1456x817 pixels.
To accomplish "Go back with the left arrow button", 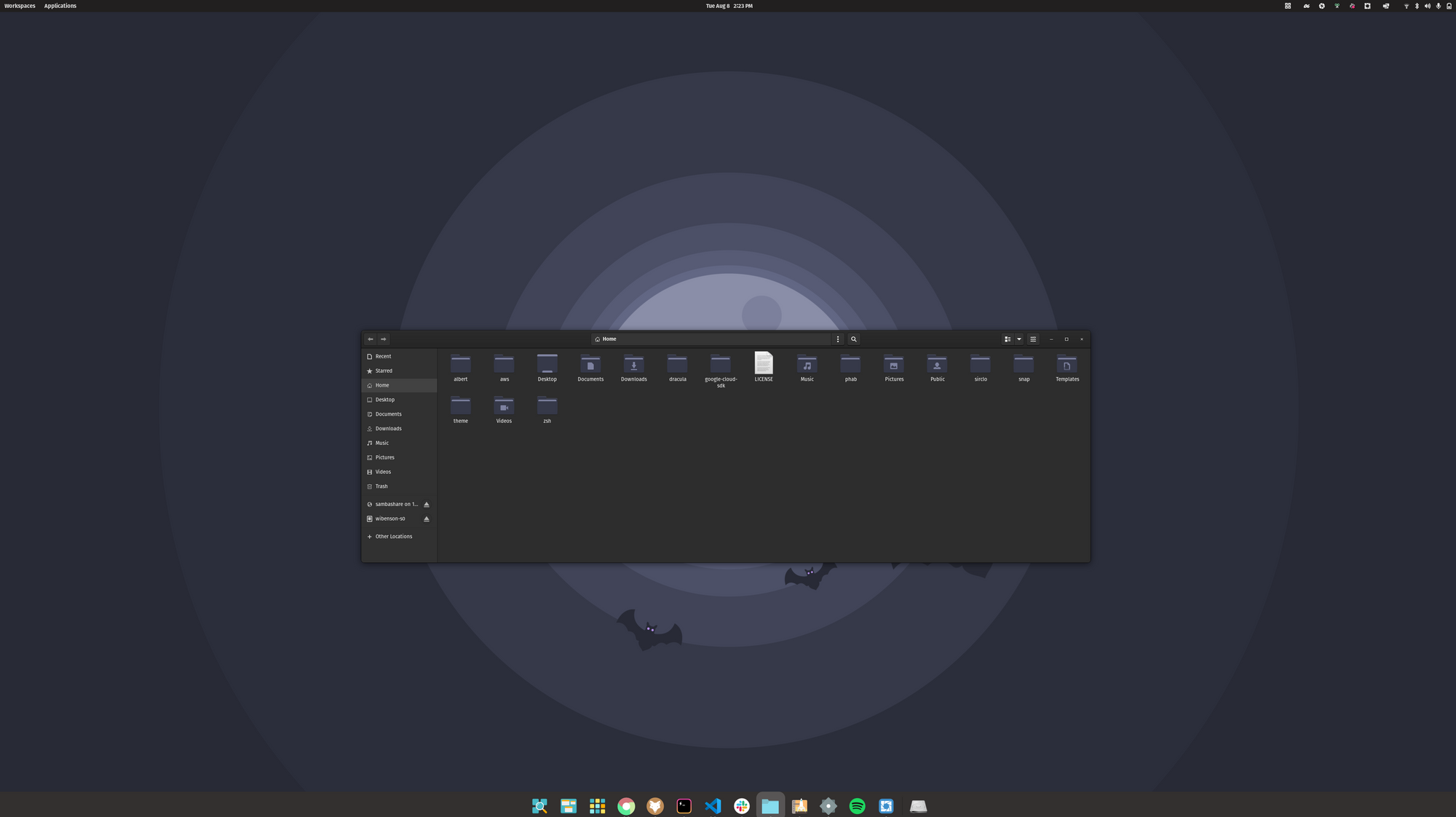I will click(371, 339).
